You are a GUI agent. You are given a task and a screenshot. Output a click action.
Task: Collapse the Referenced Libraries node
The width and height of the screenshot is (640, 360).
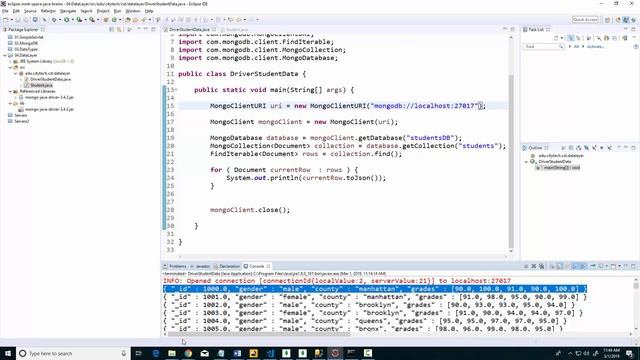11,91
